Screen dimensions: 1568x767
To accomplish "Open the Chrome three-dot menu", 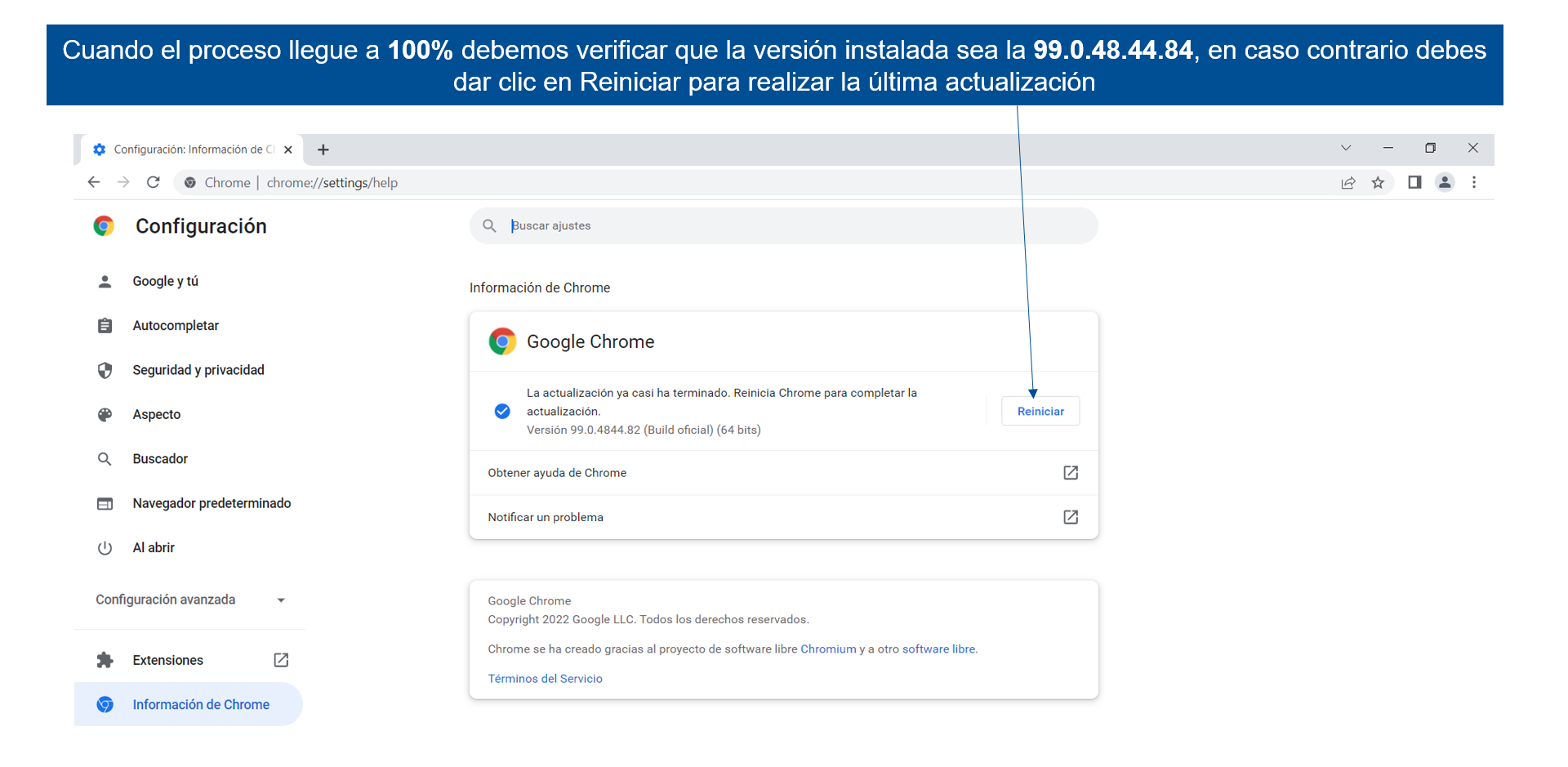I will [1474, 182].
